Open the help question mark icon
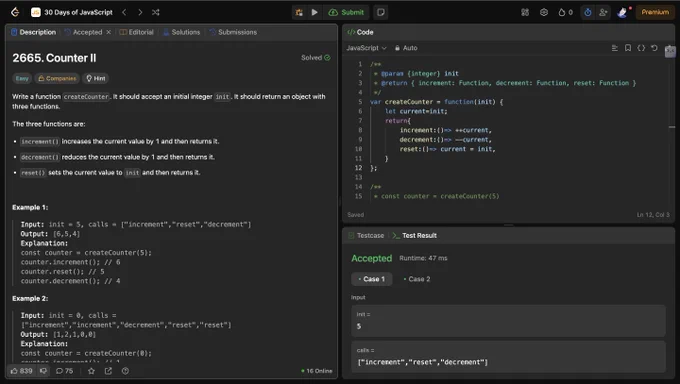 click(125, 371)
